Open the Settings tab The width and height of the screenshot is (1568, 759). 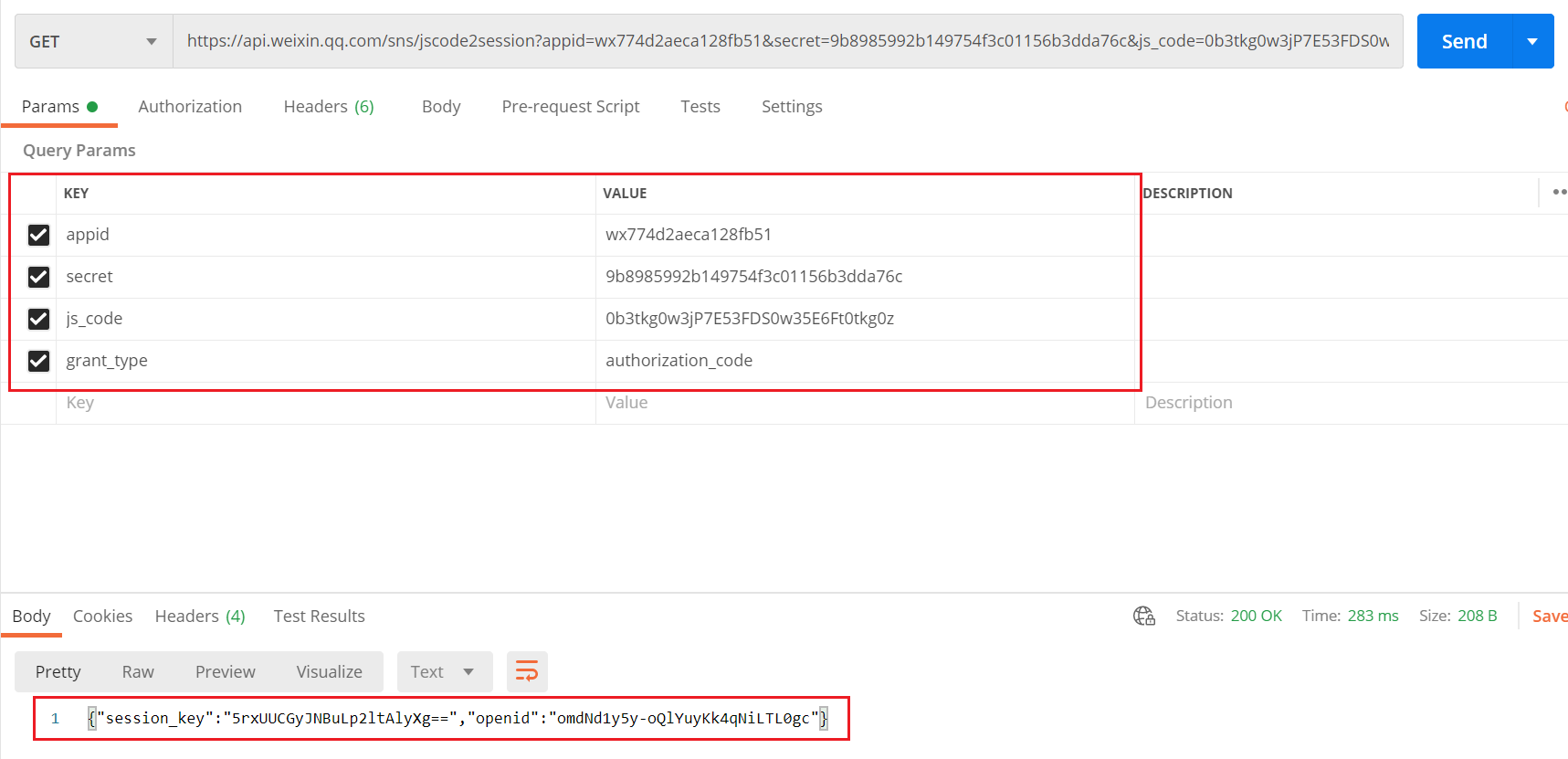[x=792, y=107]
